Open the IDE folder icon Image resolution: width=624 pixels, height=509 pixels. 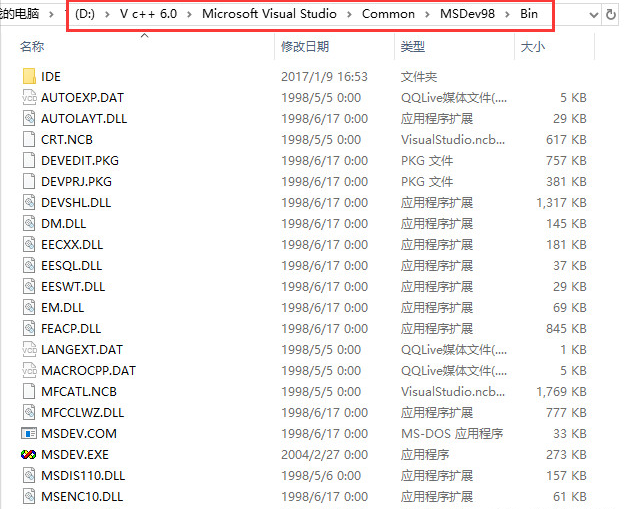coord(28,76)
